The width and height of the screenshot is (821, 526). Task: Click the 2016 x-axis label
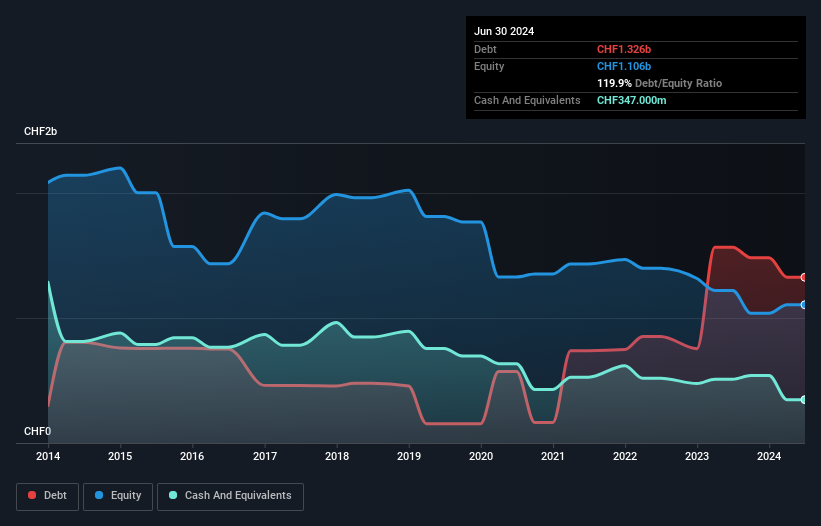pos(192,456)
